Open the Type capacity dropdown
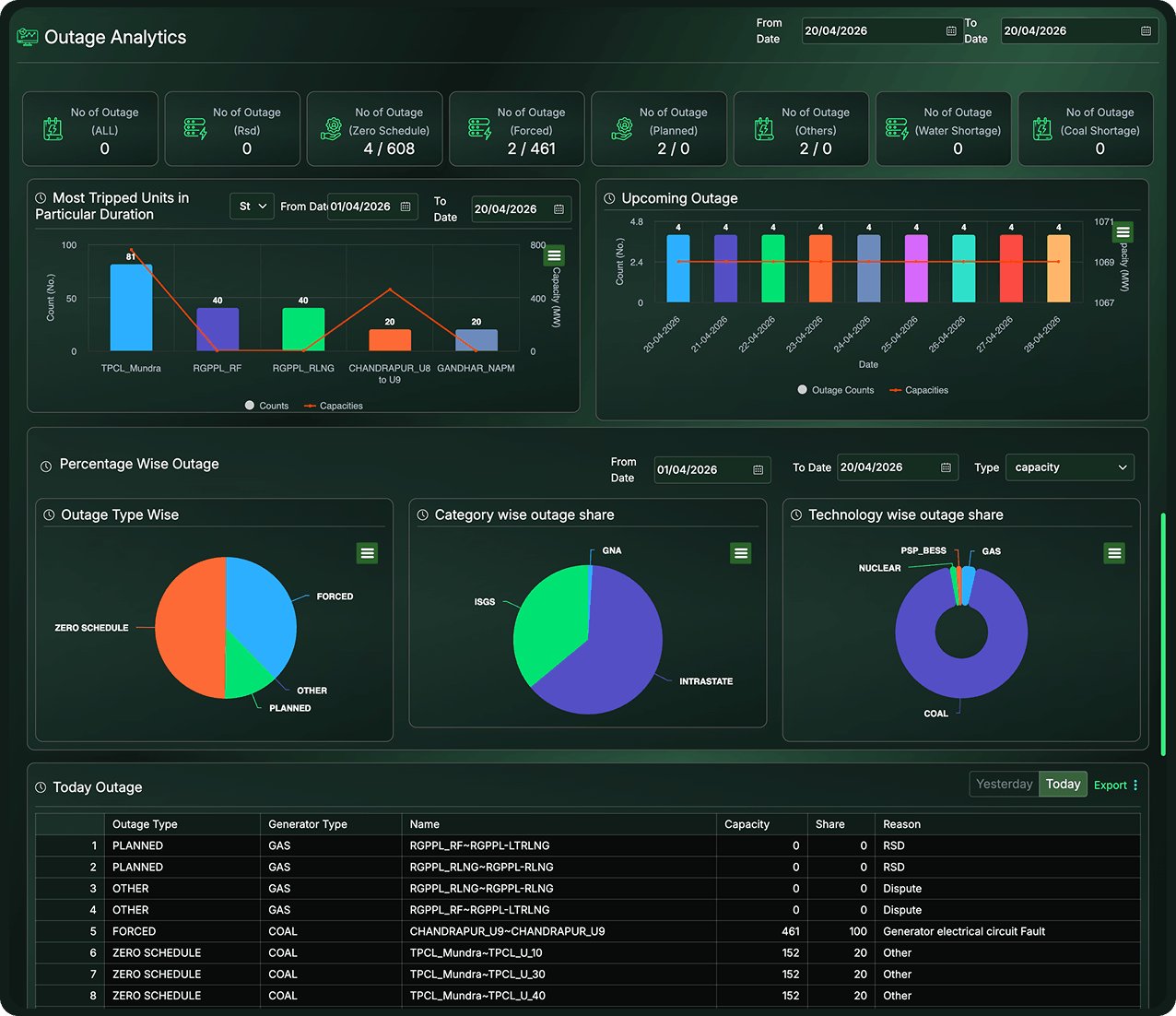1176x1016 pixels. tap(1070, 467)
